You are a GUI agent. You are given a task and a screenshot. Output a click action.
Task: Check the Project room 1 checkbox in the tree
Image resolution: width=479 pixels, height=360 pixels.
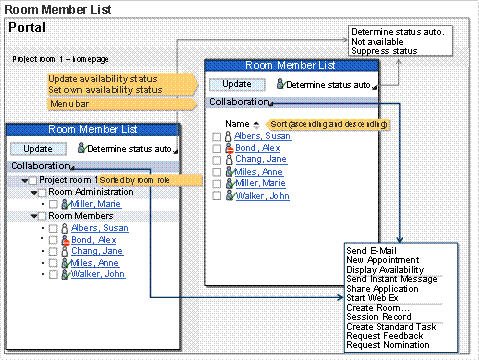pos(33,181)
